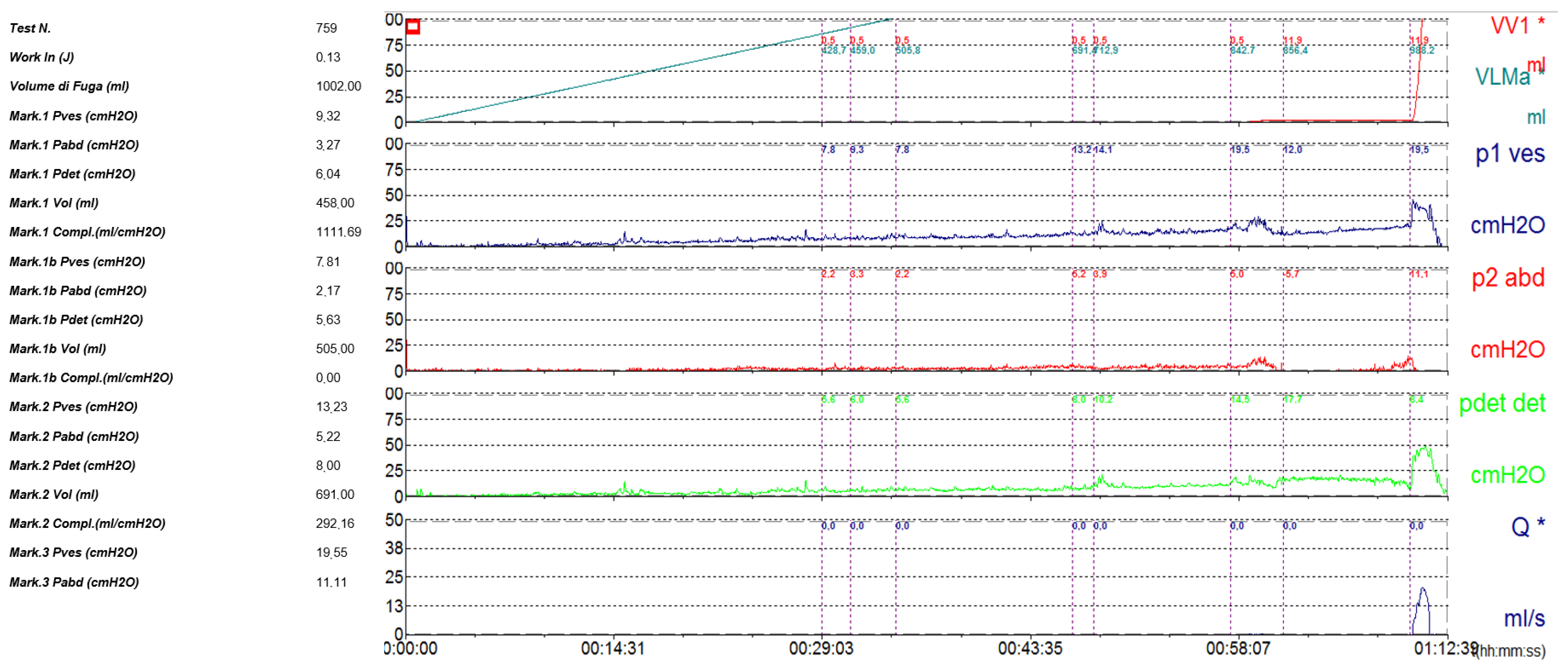Click the p2 abd channel label
1568x666 pixels.
tap(1508, 278)
